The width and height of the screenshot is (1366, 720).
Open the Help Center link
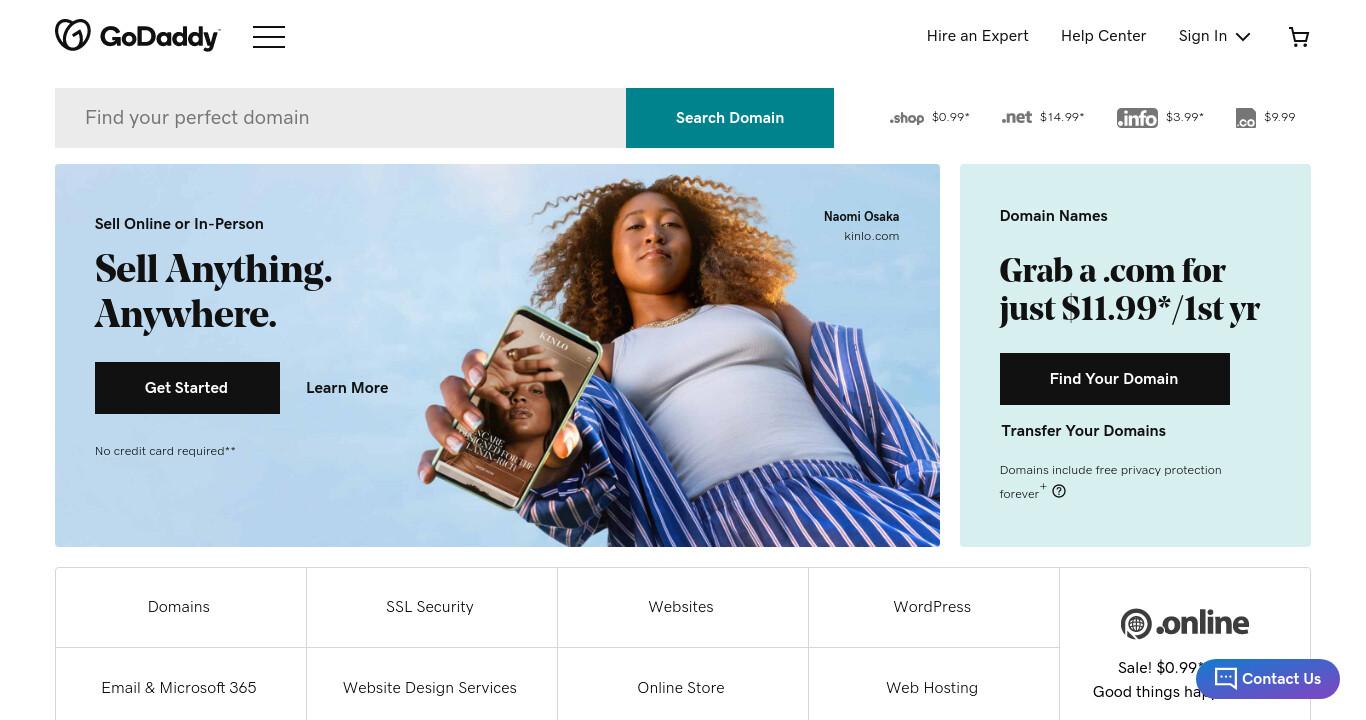pyautogui.click(x=1103, y=36)
